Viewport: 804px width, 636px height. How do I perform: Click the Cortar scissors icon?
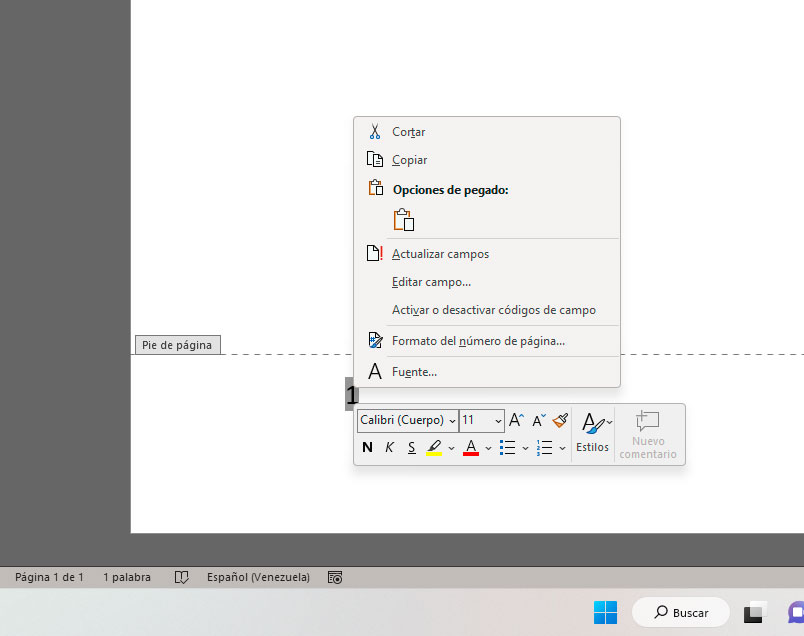pos(375,132)
